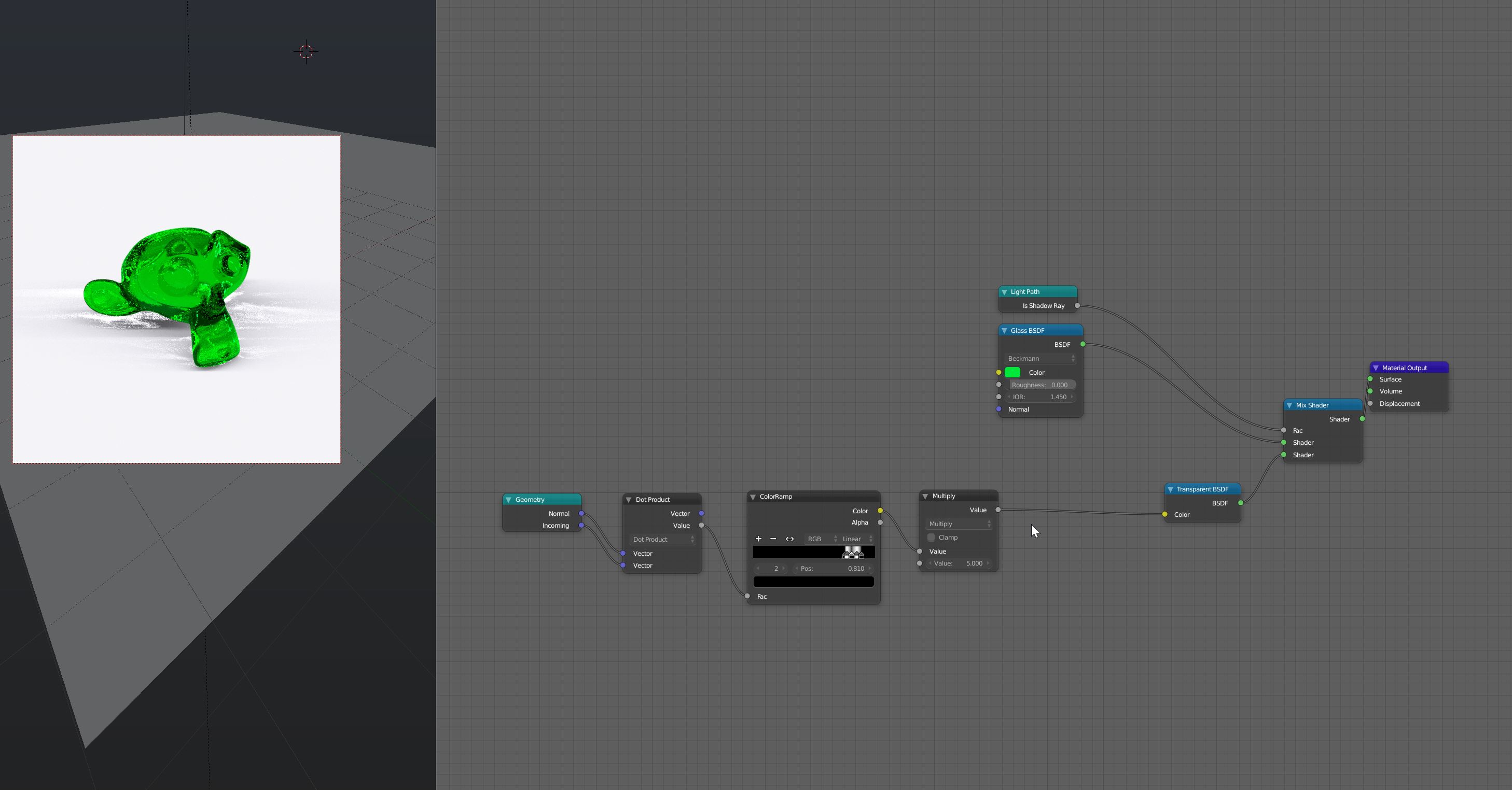1512x790 pixels.
Task: Enable the Clamp checkbox in Multiply node
Action: pyautogui.click(x=931, y=537)
